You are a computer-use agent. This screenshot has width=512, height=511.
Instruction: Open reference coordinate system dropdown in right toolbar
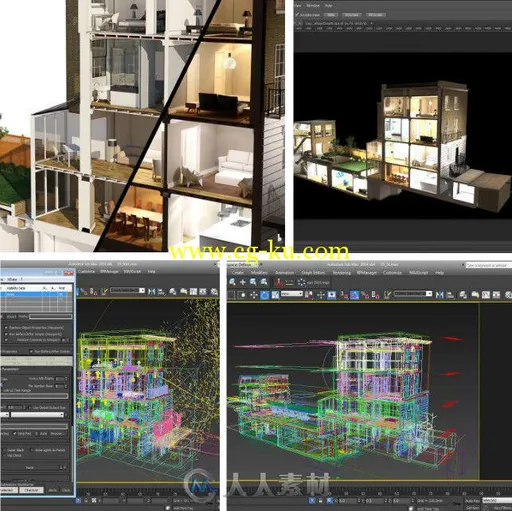click(292, 294)
